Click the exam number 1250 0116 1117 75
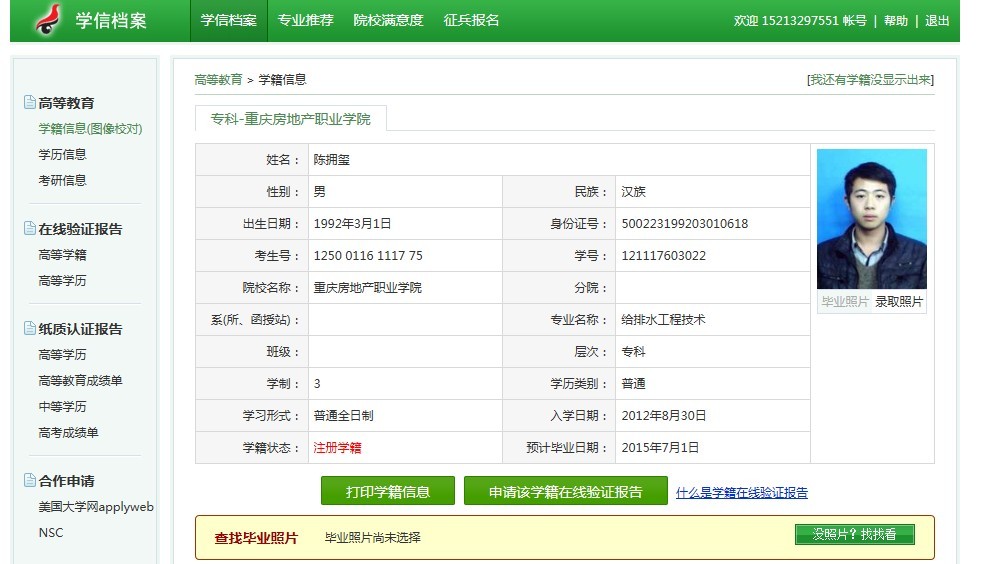The width and height of the screenshot is (995, 564). (x=368, y=256)
